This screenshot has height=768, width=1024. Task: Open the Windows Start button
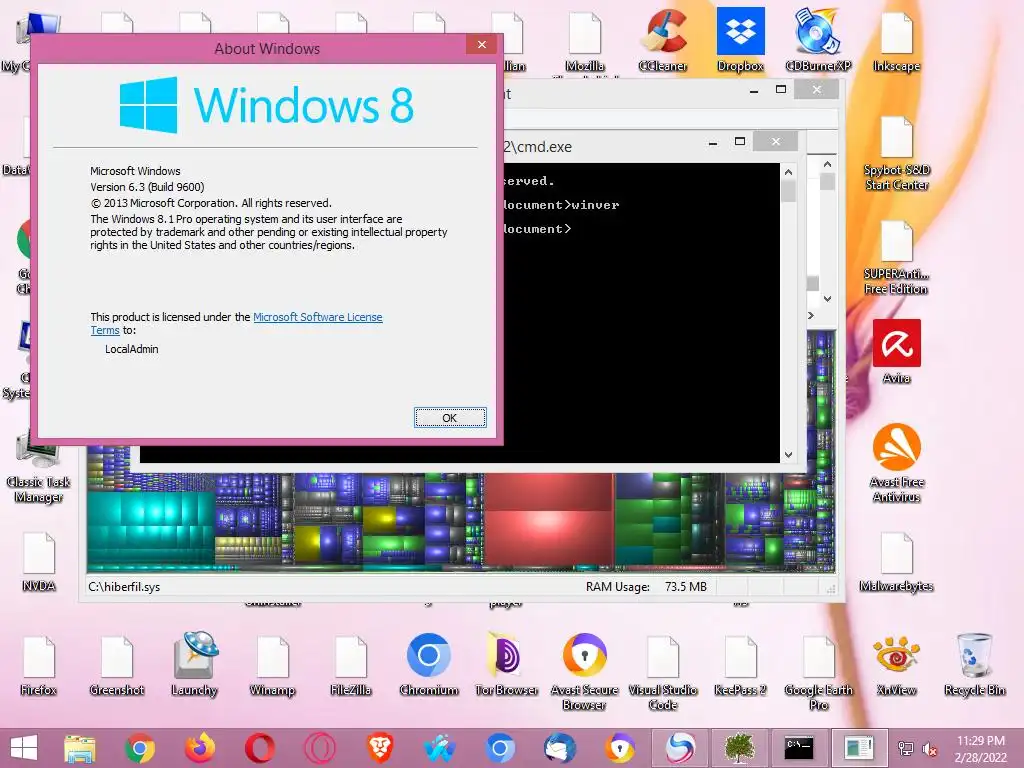pos(24,748)
